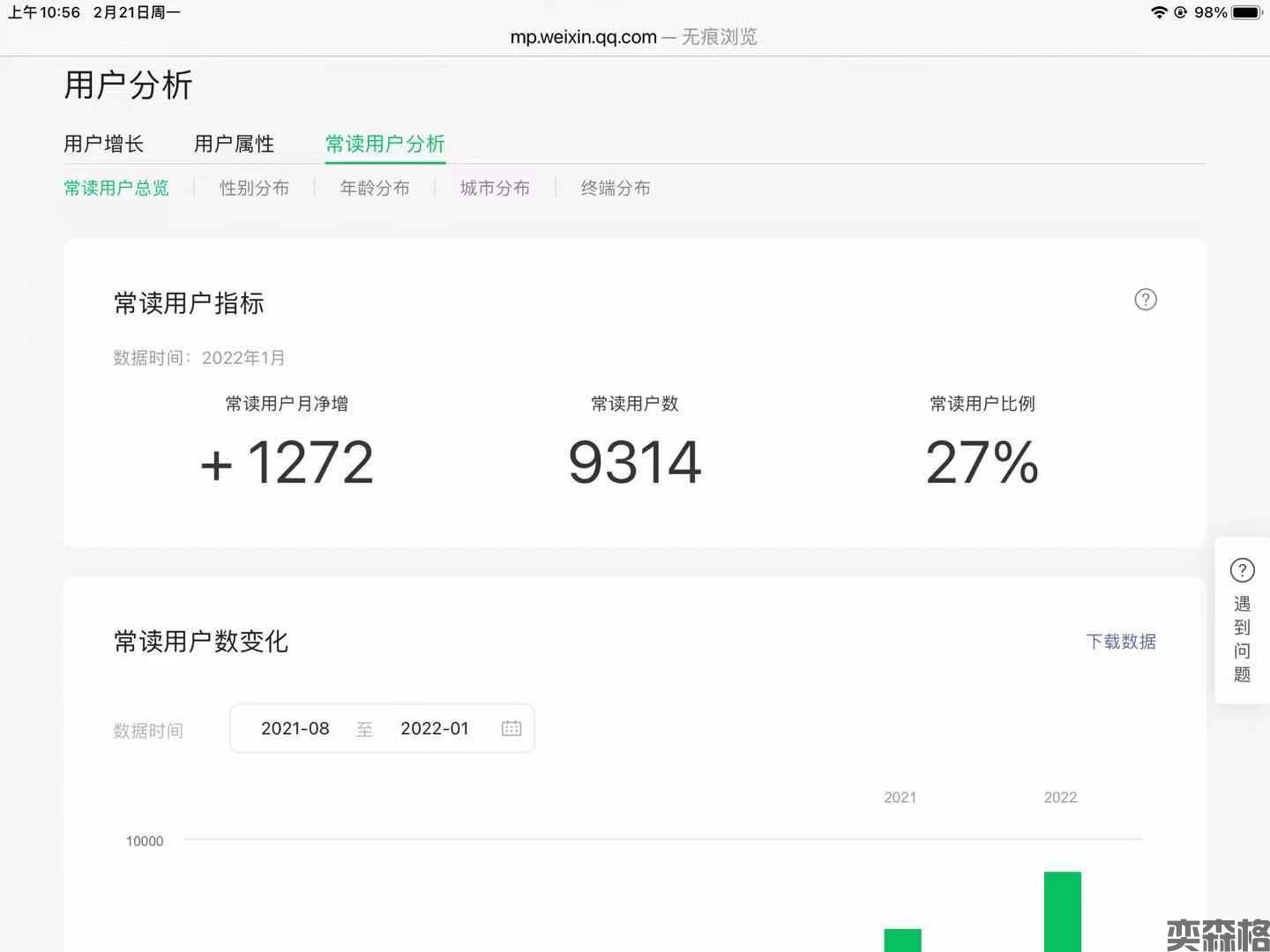Open the 终端分布 sub-tab
The width and height of the screenshot is (1270, 952).
click(616, 188)
